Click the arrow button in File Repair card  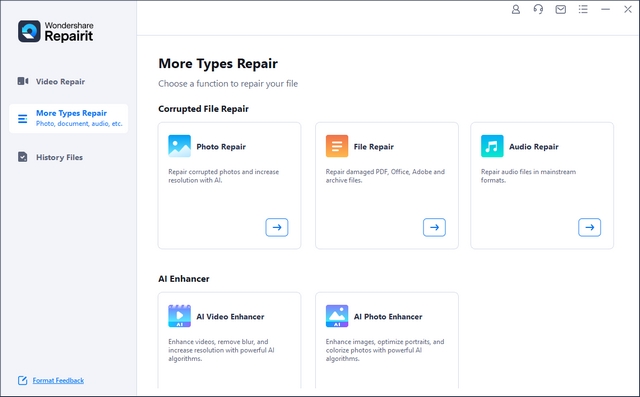tap(434, 227)
